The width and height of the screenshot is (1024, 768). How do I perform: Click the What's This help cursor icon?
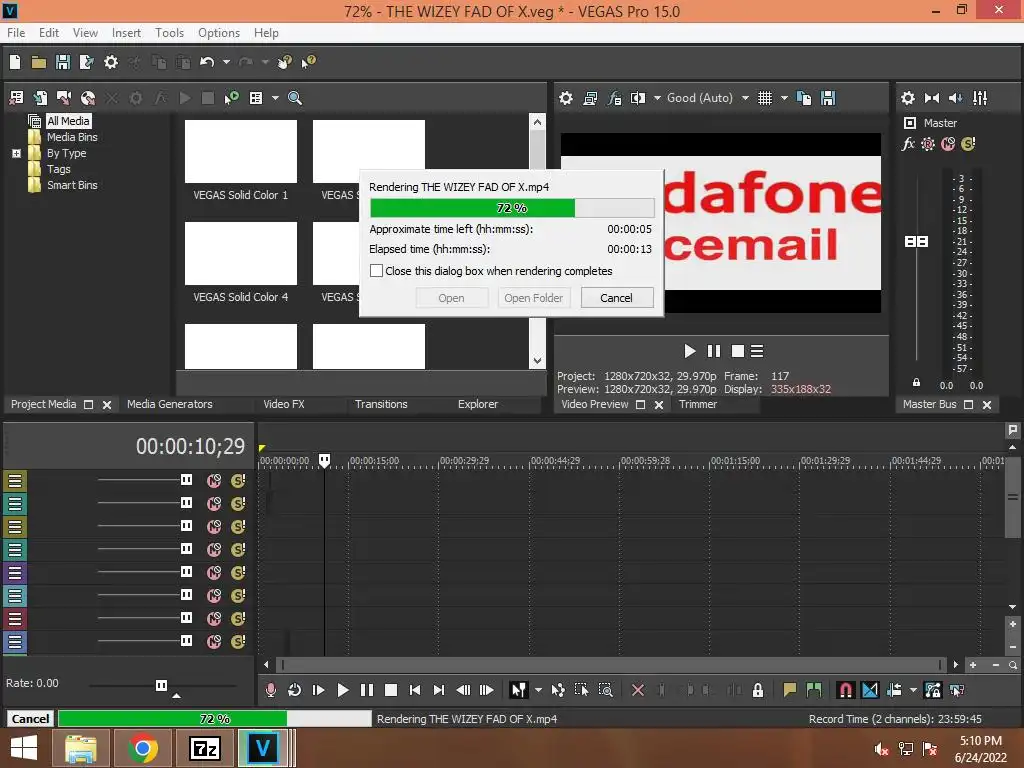pyautogui.click(x=308, y=62)
